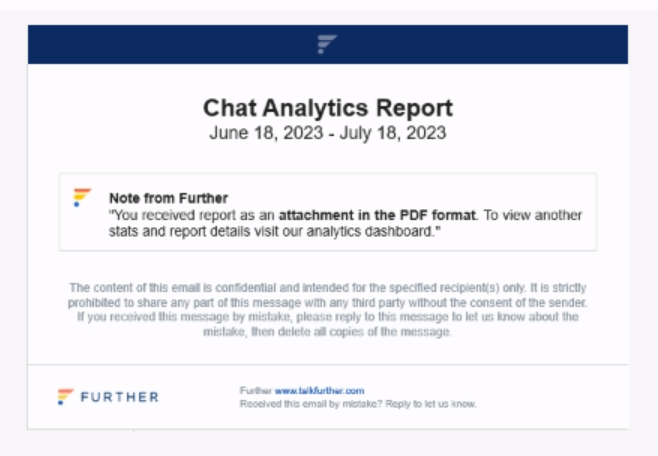Click the If you received this message line

[328, 317]
